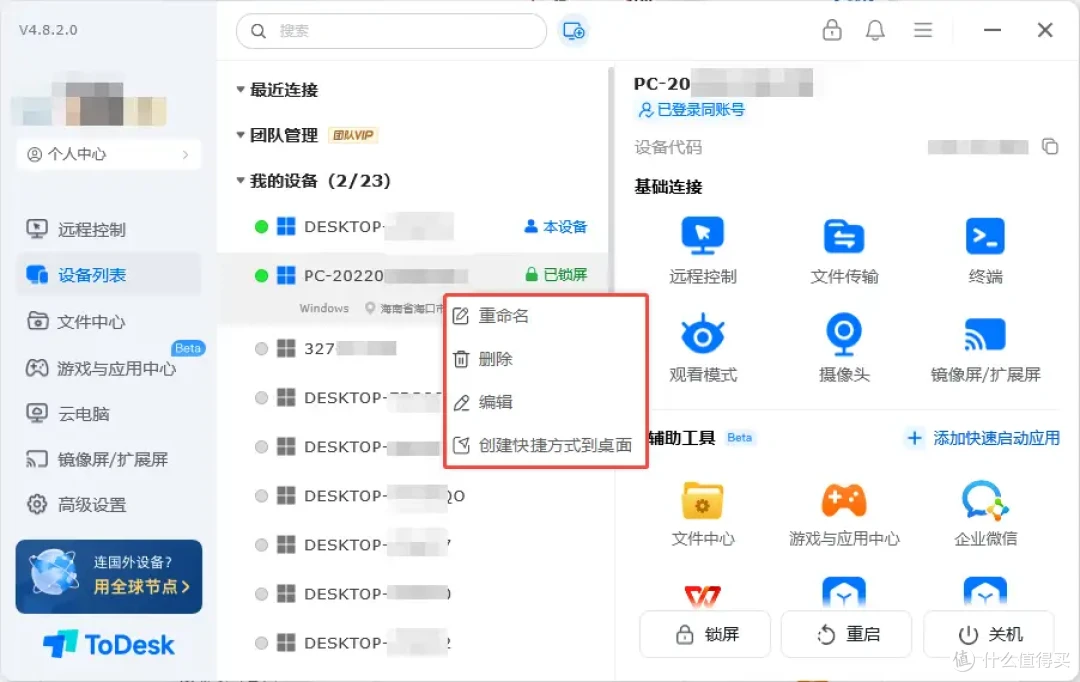The height and width of the screenshot is (682, 1080).
Task: Click the 重启 button
Action: click(846, 634)
